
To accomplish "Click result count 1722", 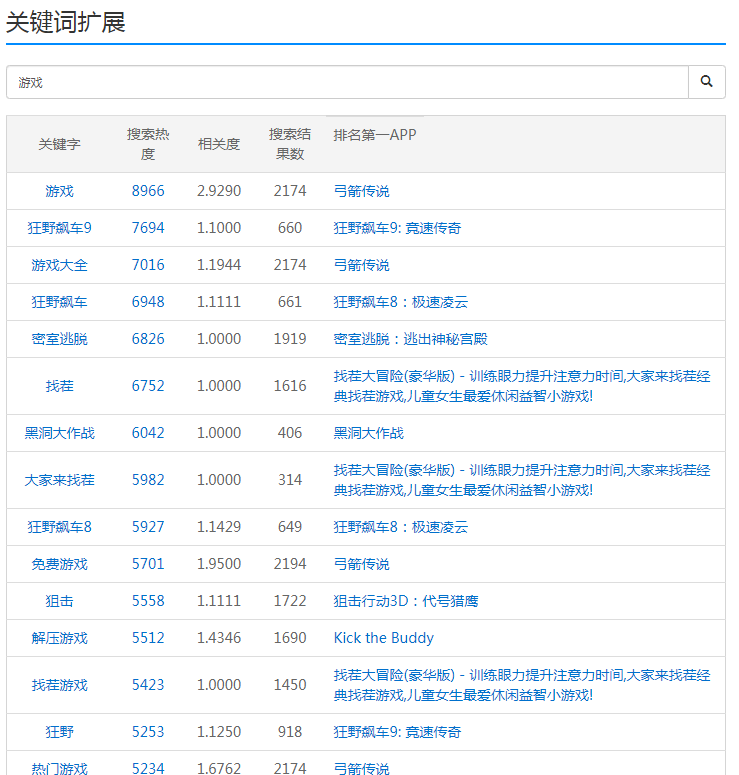I will pos(290,601).
